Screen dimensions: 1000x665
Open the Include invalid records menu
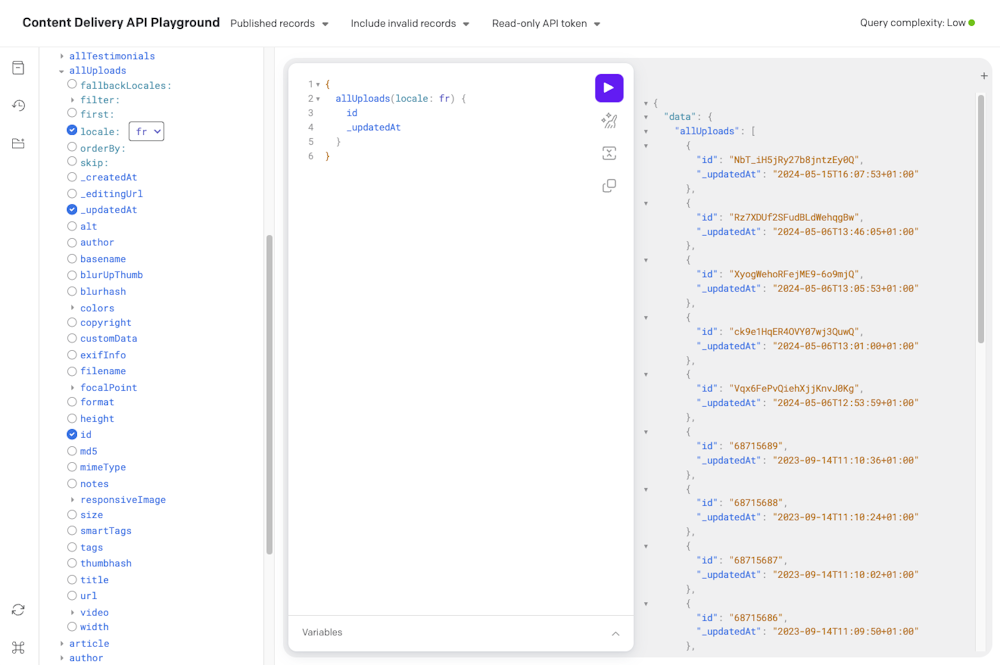point(410,23)
